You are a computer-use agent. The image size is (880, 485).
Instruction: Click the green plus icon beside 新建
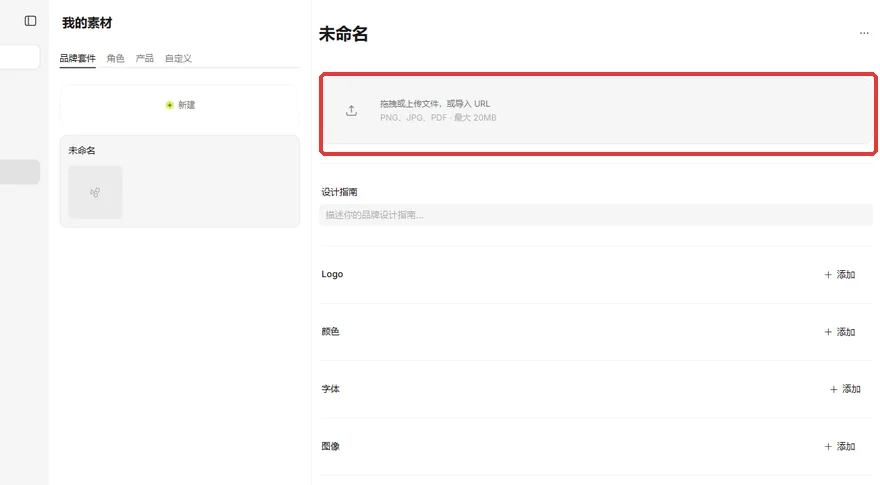click(169, 105)
